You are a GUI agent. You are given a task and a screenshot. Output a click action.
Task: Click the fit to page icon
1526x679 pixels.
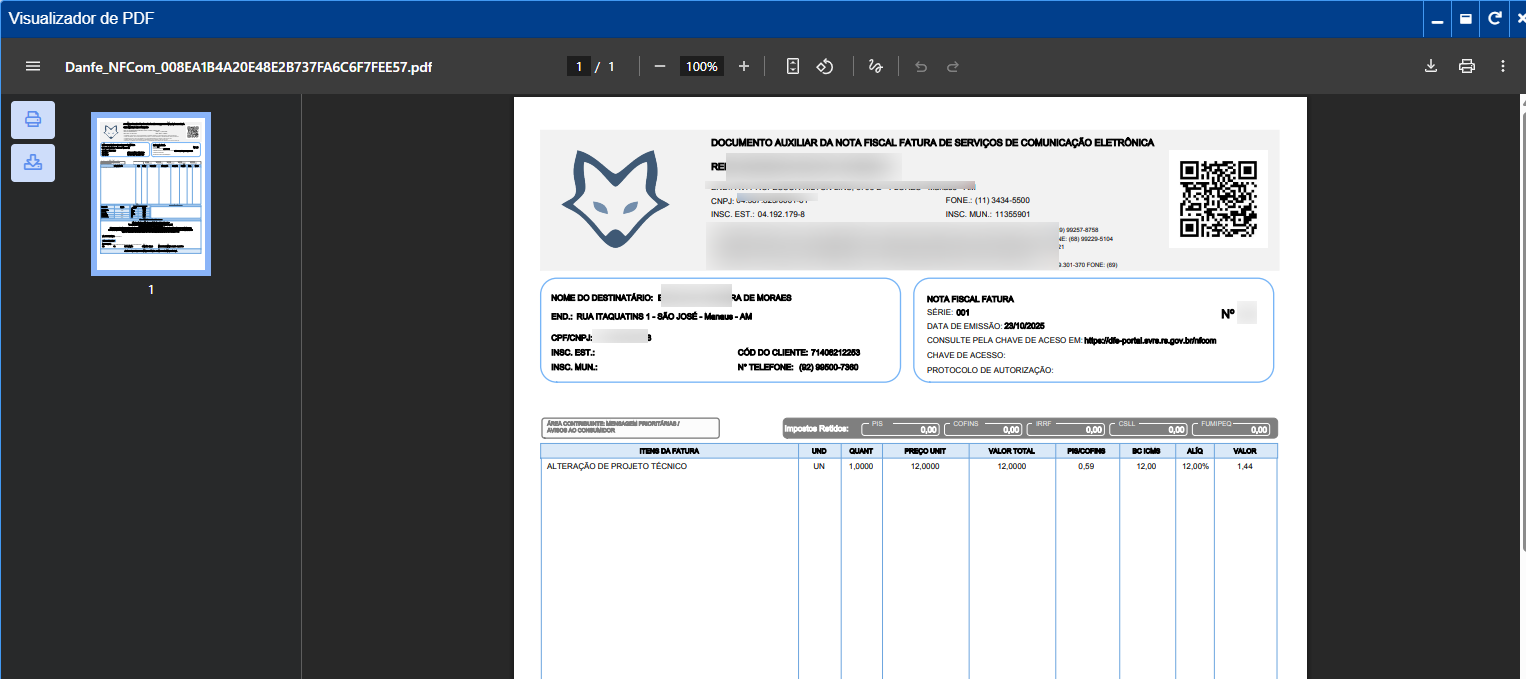793,66
